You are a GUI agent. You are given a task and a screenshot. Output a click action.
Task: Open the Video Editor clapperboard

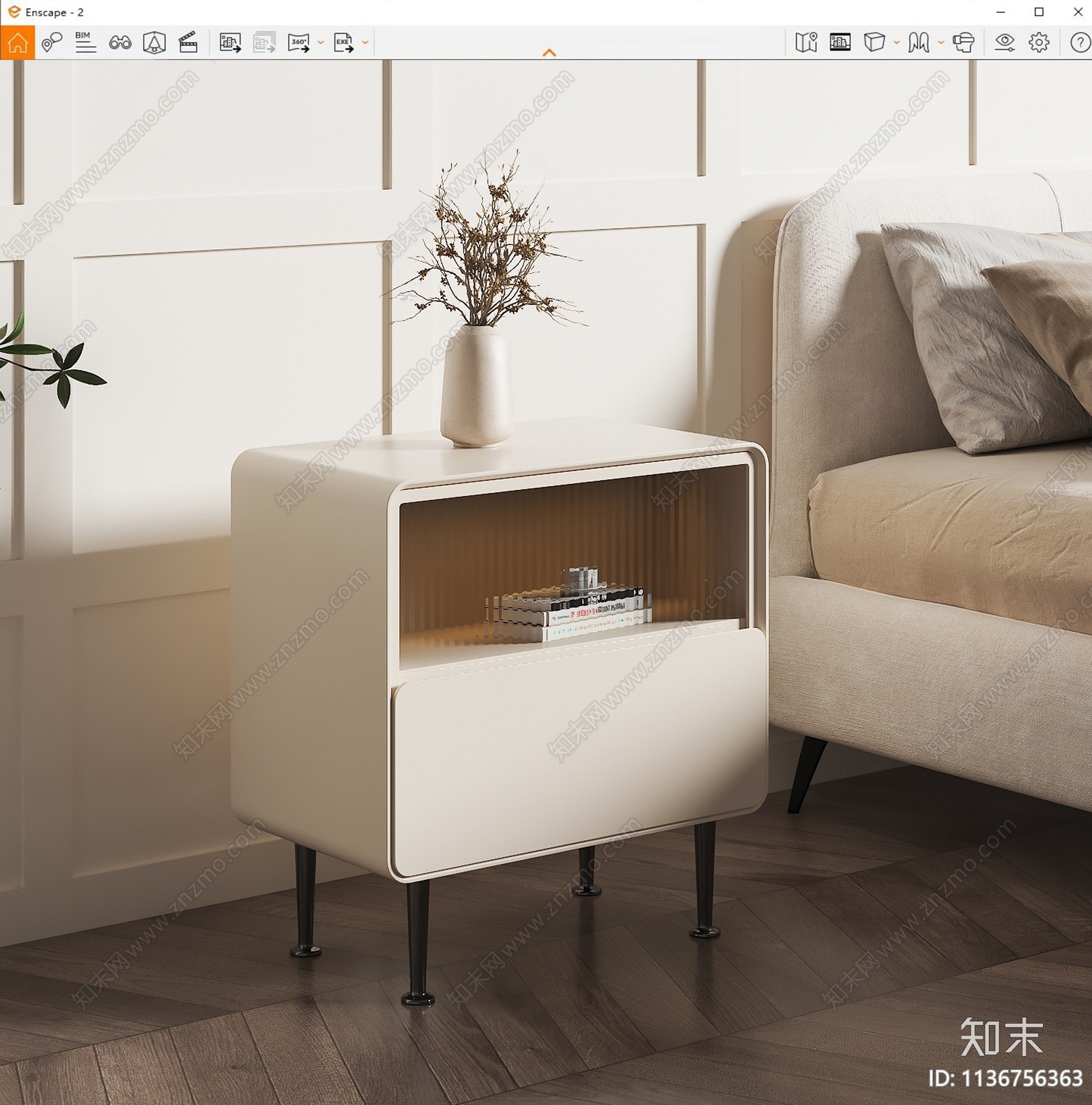188,42
